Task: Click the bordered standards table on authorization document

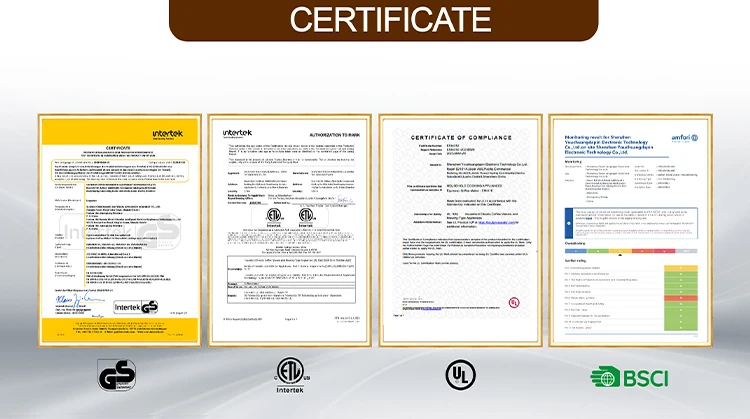Action: [x=291, y=280]
